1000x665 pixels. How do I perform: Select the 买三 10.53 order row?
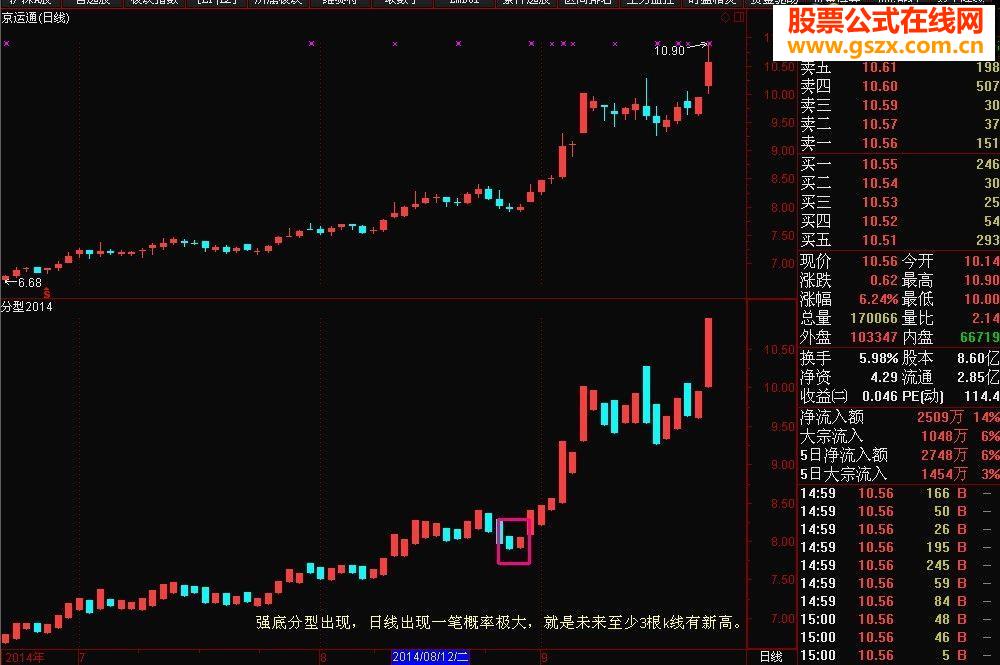pos(899,202)
